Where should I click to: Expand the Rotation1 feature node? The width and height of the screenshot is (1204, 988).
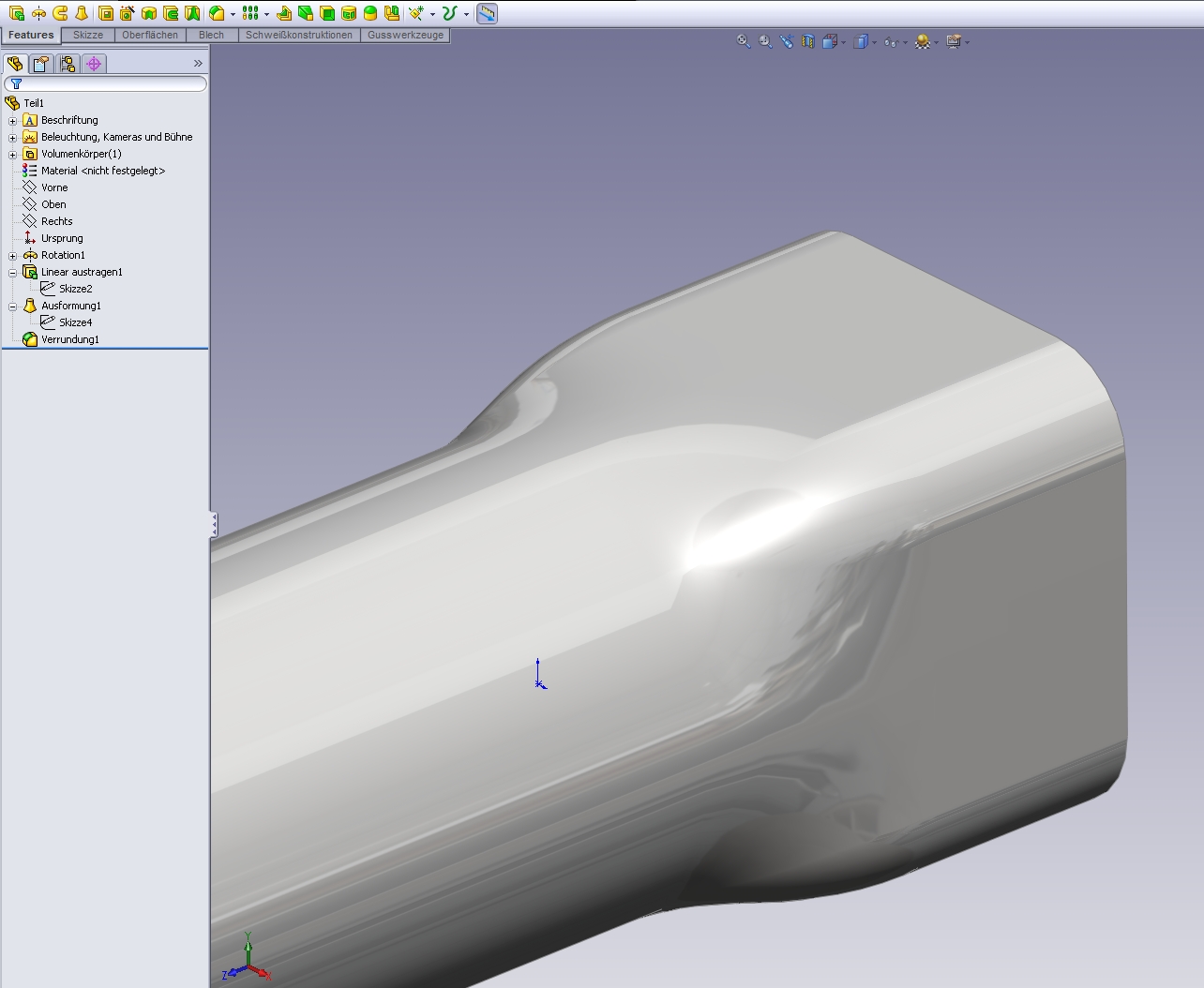pyautogui.click(x=12, y=255)
